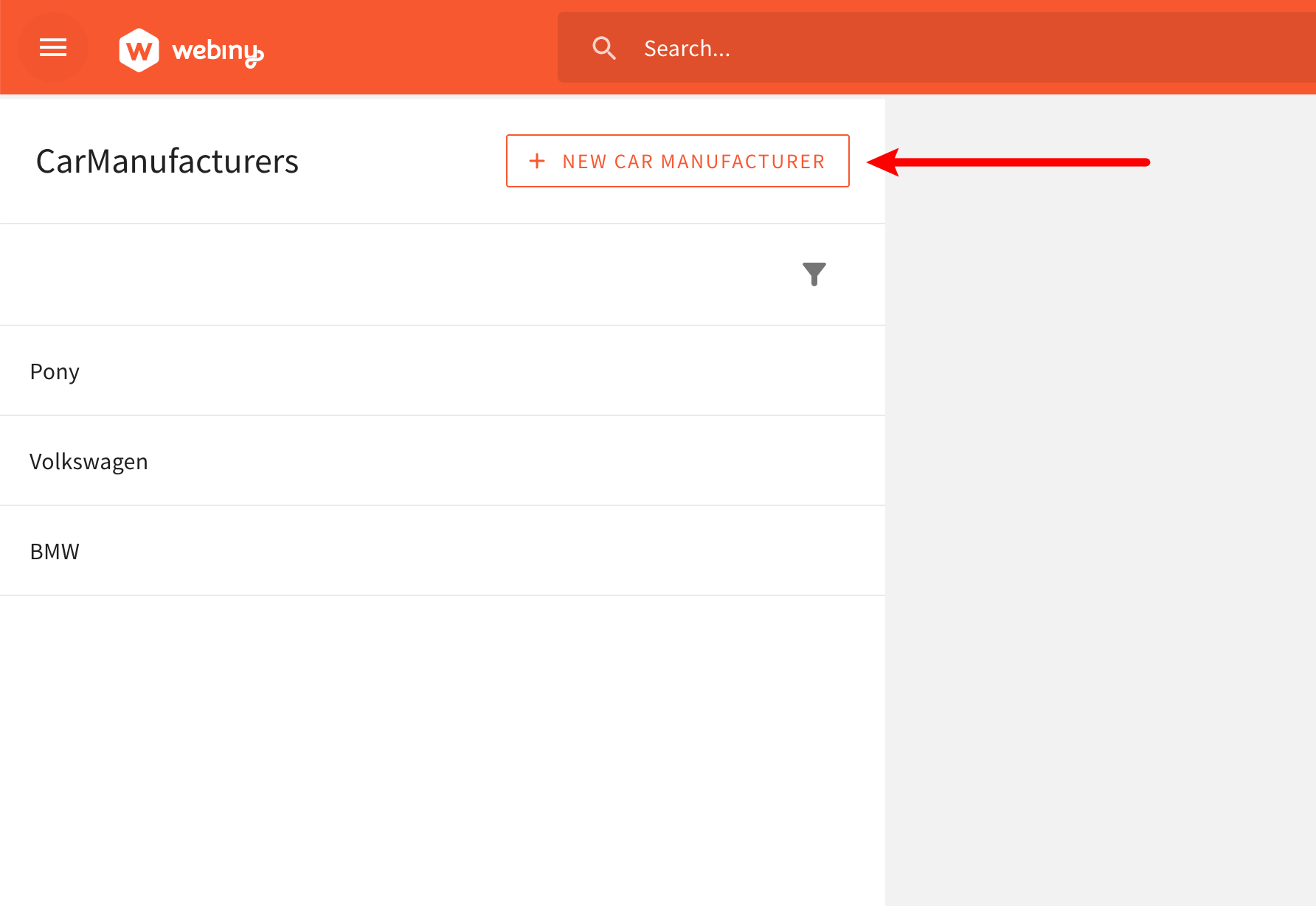Click the white space right of the Volkswagen name
Image resolution: width=1316 pixels, height=906 pixels.
[x=516, y=461]
